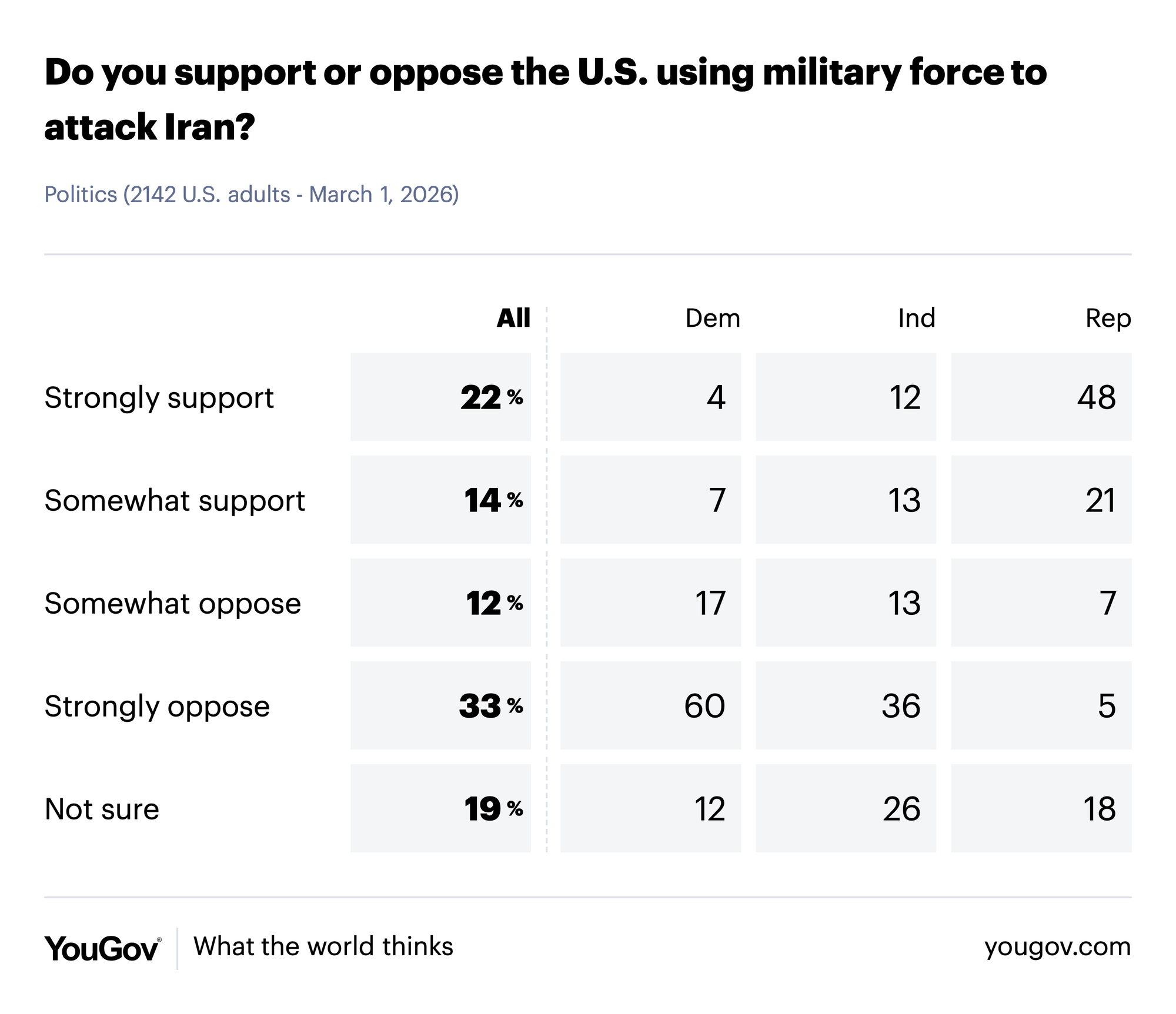The width and height of the screenshot is (1176, 1014).
Task: Click the Ind Not sure cell showing 26
Action: [x=846, y=809]
